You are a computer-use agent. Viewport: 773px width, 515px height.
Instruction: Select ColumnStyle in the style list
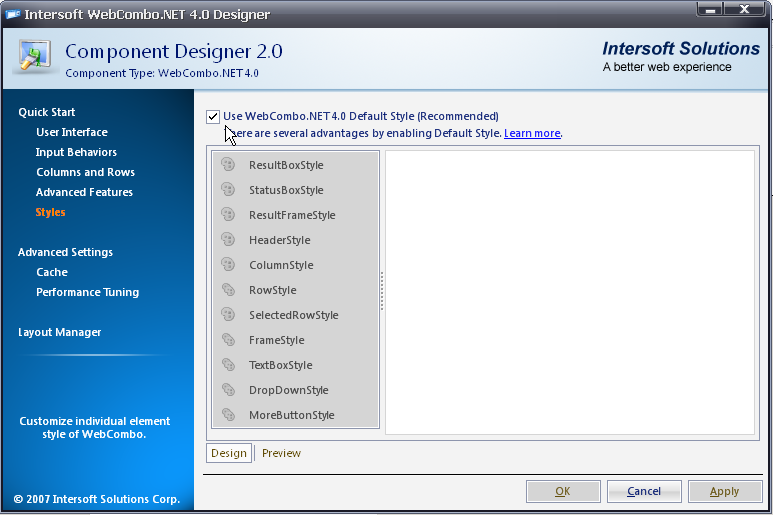point(295,265)
